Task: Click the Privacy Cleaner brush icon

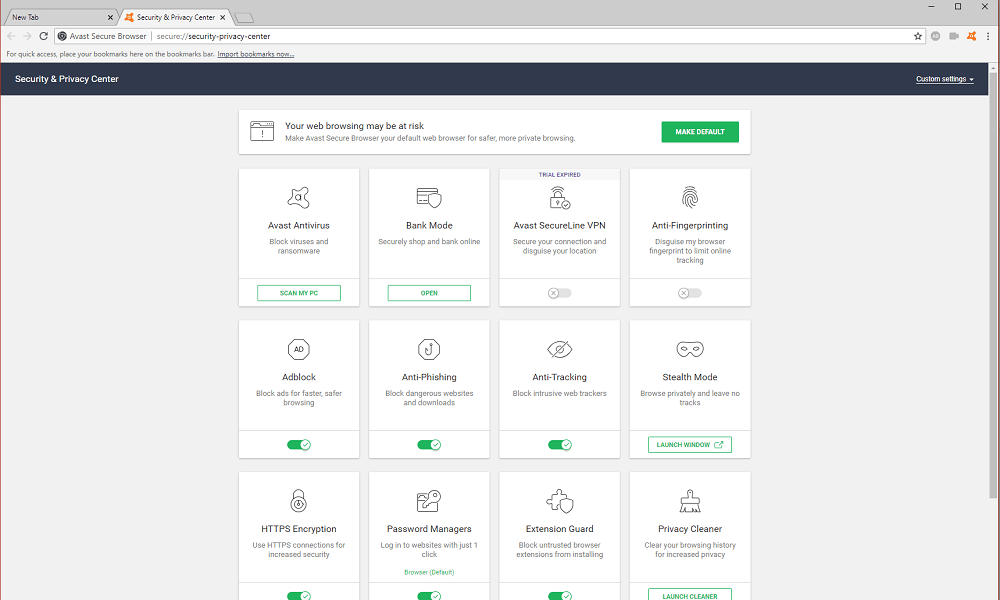Action: 690,501
